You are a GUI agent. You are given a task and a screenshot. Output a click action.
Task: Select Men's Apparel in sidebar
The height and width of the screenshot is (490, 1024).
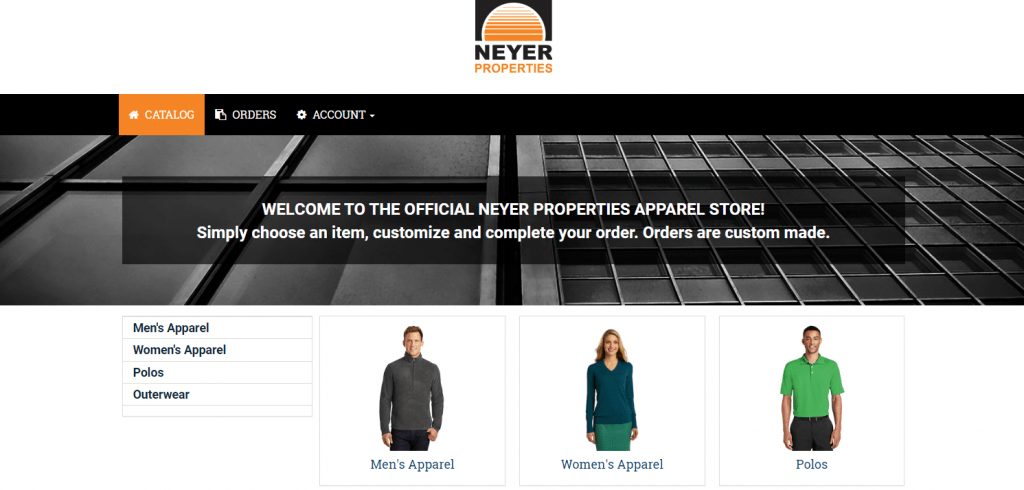pos(217,328)
